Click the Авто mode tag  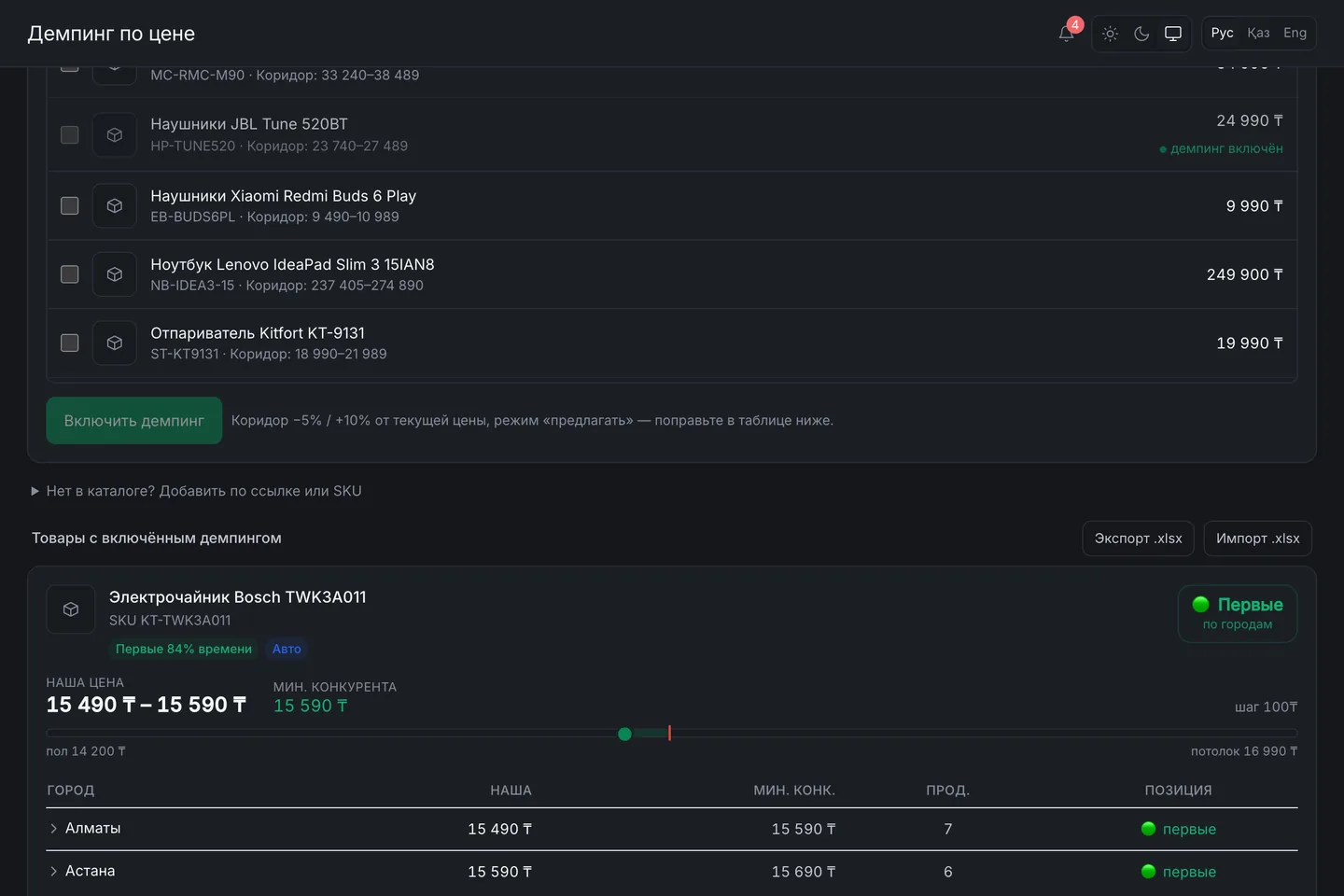click(287, 650)
